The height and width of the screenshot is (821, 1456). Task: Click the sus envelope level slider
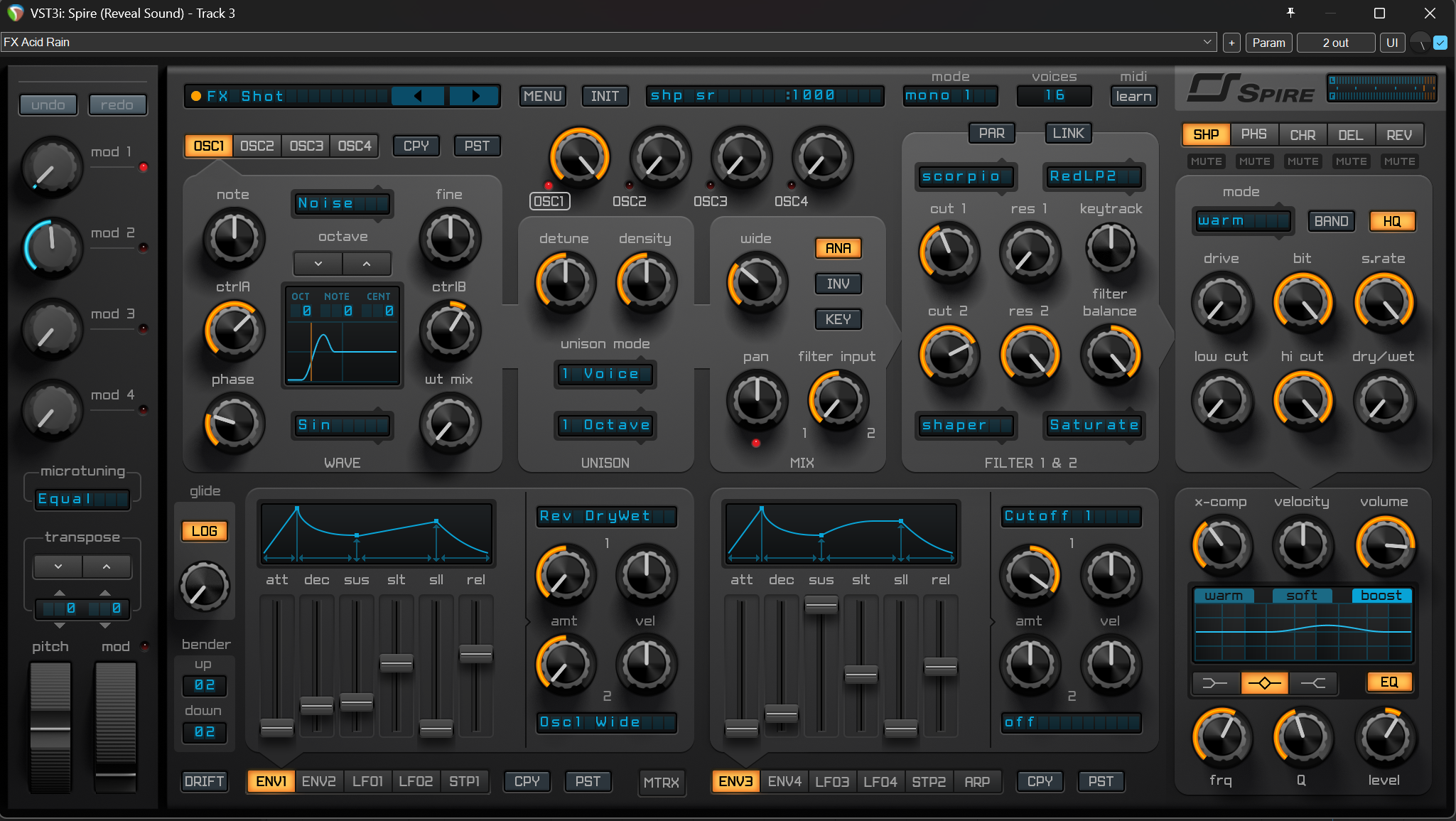pyautogui.click(x=357, y=704)
